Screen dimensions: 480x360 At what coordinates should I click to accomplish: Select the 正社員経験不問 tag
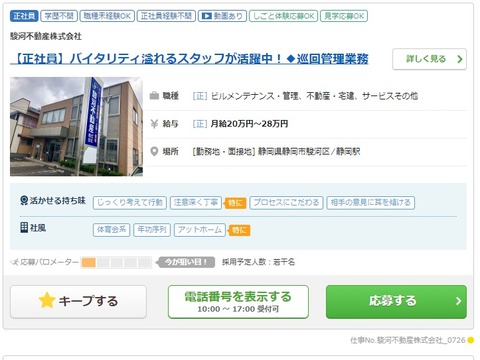[x=166, y=16]
